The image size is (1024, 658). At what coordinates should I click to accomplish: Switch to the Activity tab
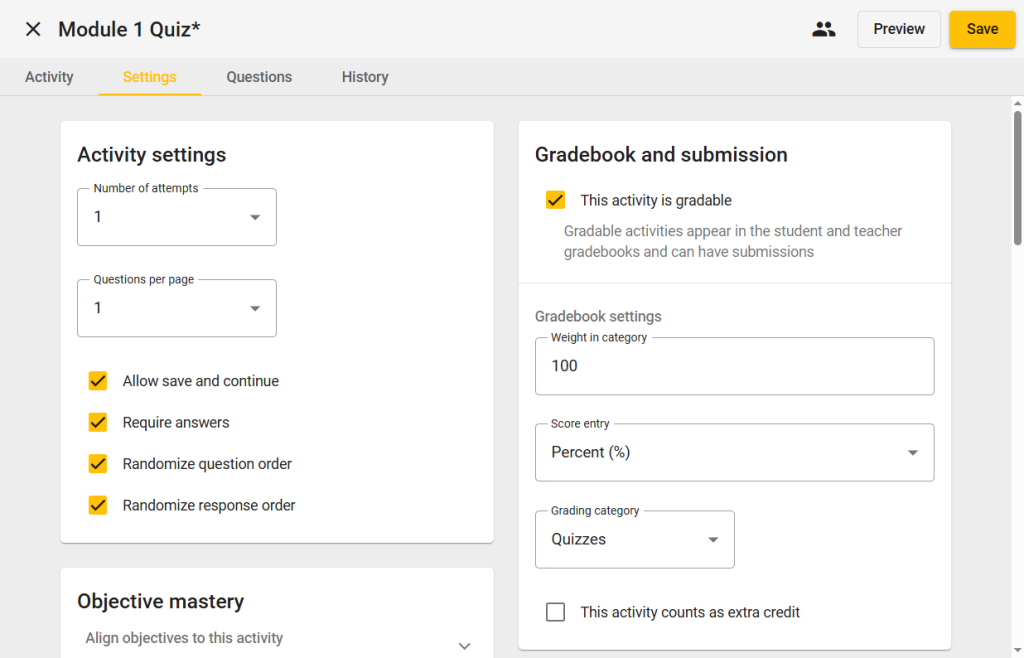[49, 77]
